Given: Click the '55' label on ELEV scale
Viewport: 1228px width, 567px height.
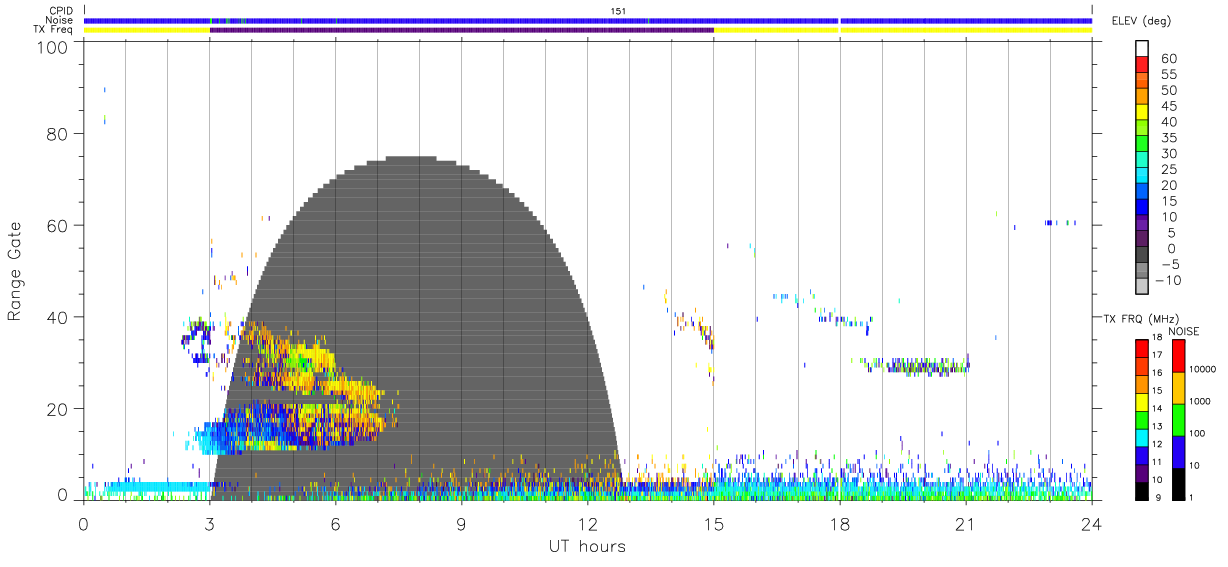Looking at the screenshot, I should pos(1170,75).
